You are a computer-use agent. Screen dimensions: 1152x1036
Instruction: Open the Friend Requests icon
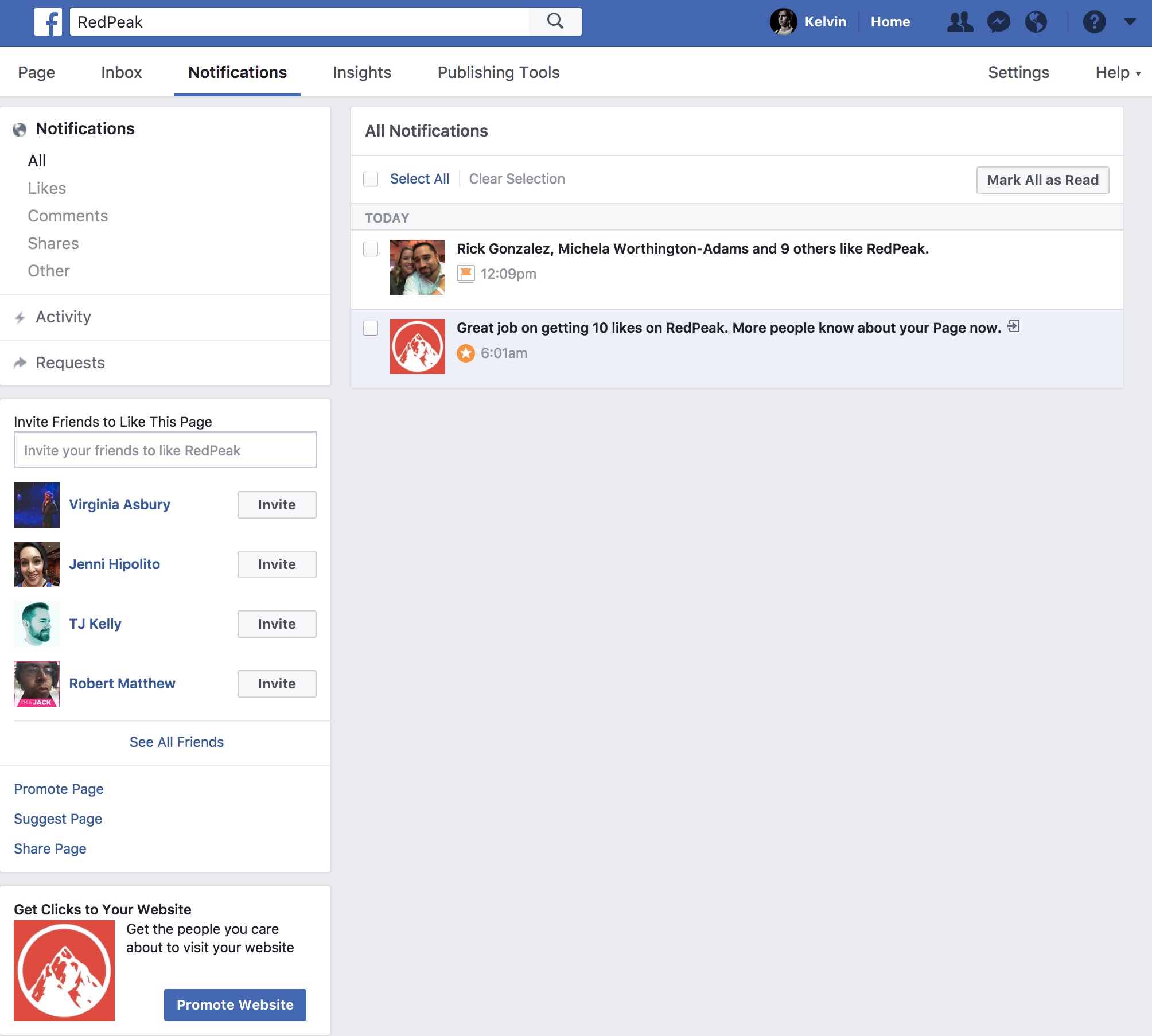(960, 22)
